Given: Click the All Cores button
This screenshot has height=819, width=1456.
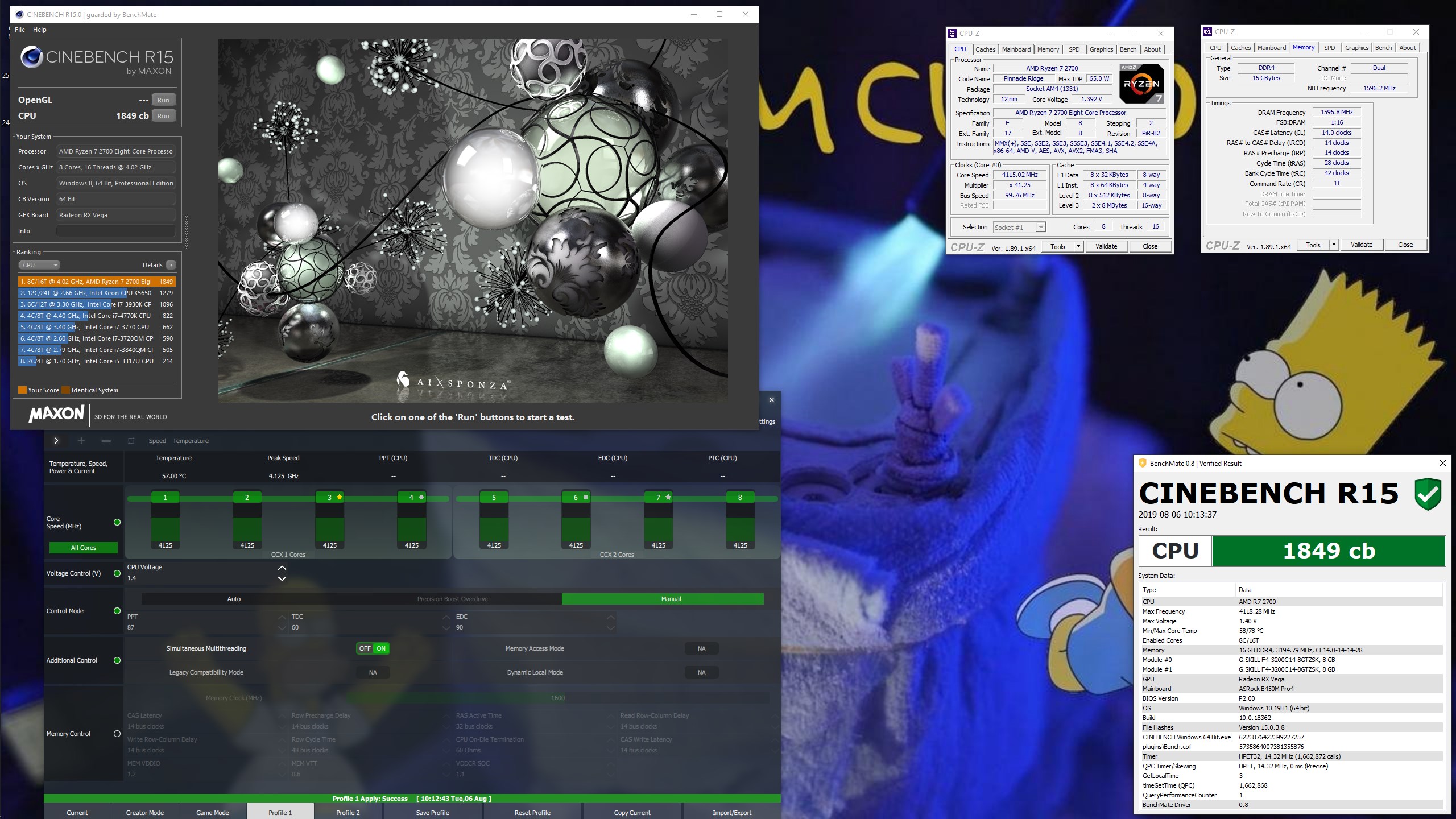Looking at the screenshot, I should [84, 548].
